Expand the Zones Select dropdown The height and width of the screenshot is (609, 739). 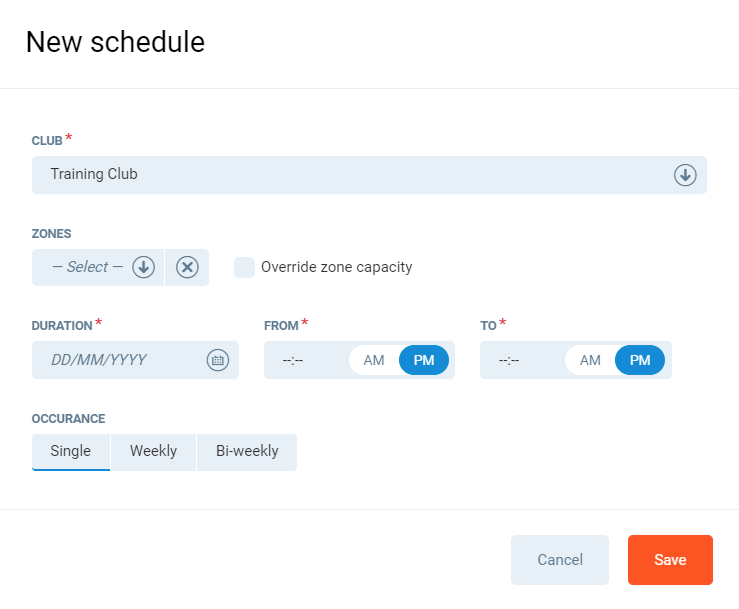pos(88,267)
